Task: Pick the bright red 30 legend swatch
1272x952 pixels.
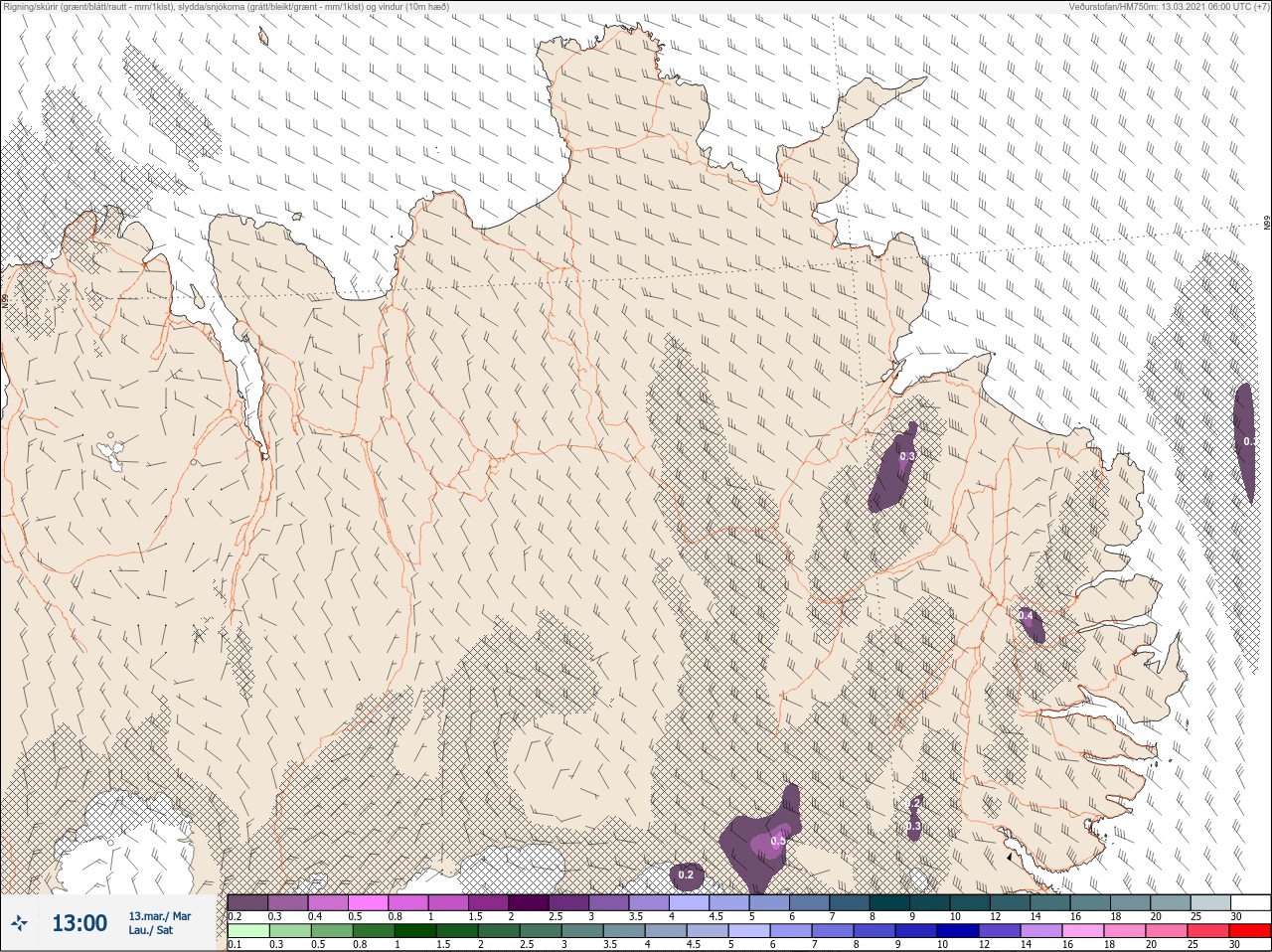Action: (x=1250, y=932)
